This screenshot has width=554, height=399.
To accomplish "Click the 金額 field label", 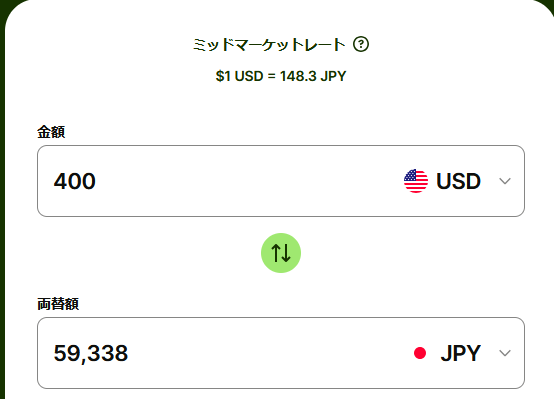I will coord(51,132).
